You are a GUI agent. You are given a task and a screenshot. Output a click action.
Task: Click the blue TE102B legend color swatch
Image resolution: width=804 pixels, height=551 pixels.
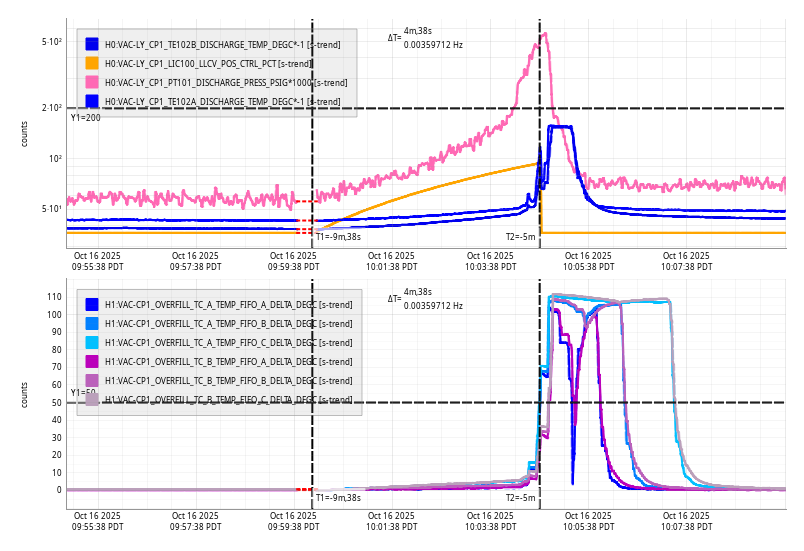92,44
